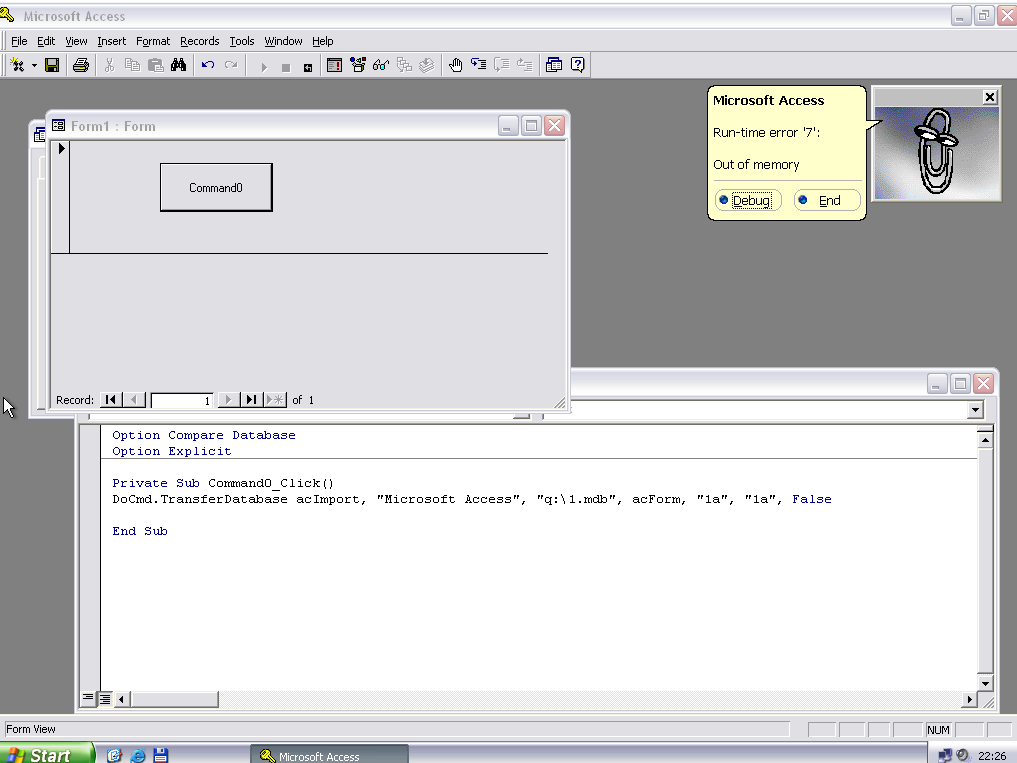This screenshot has height=763, width=1017.
Task: Open the Edit menu
Action: pos(46,41)
